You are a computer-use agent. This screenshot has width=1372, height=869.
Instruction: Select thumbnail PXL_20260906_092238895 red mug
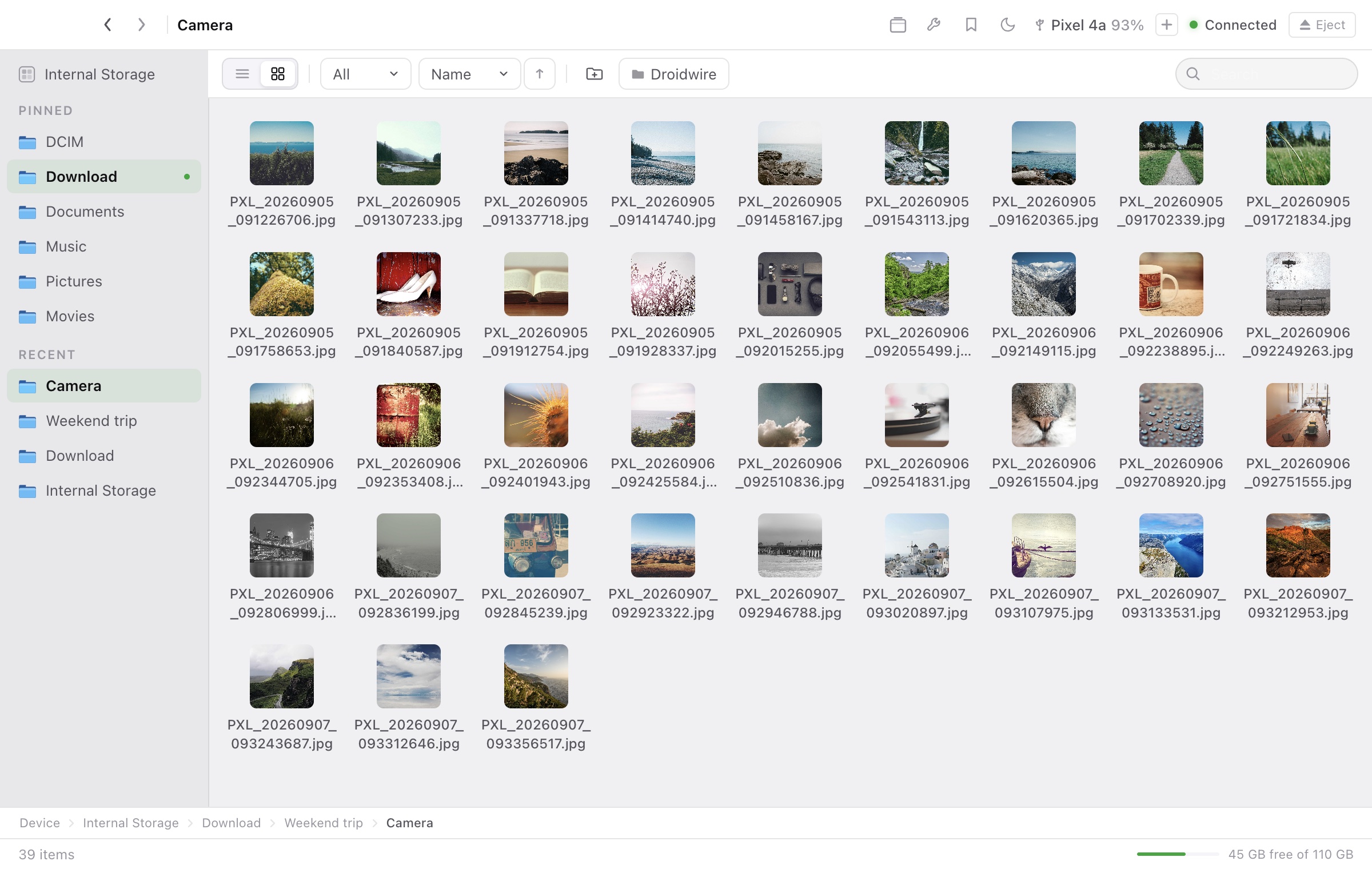click(x=1171, y=284)
